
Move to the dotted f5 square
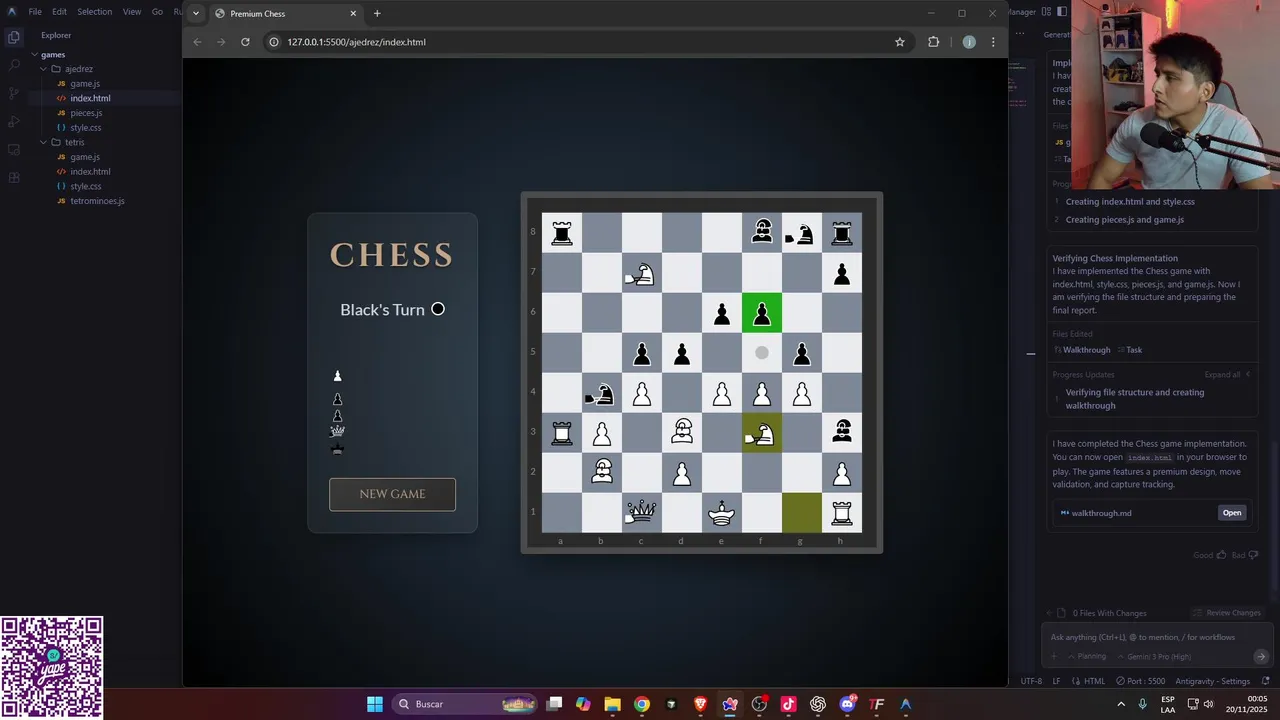(762, 352)
